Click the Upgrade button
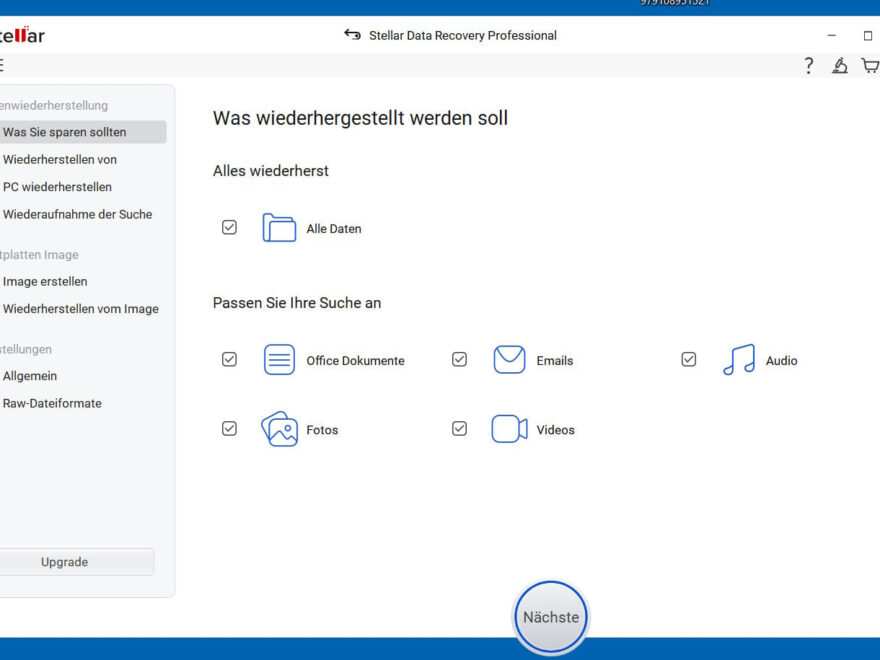The image size is (880, 660). (x=65, y=562)
